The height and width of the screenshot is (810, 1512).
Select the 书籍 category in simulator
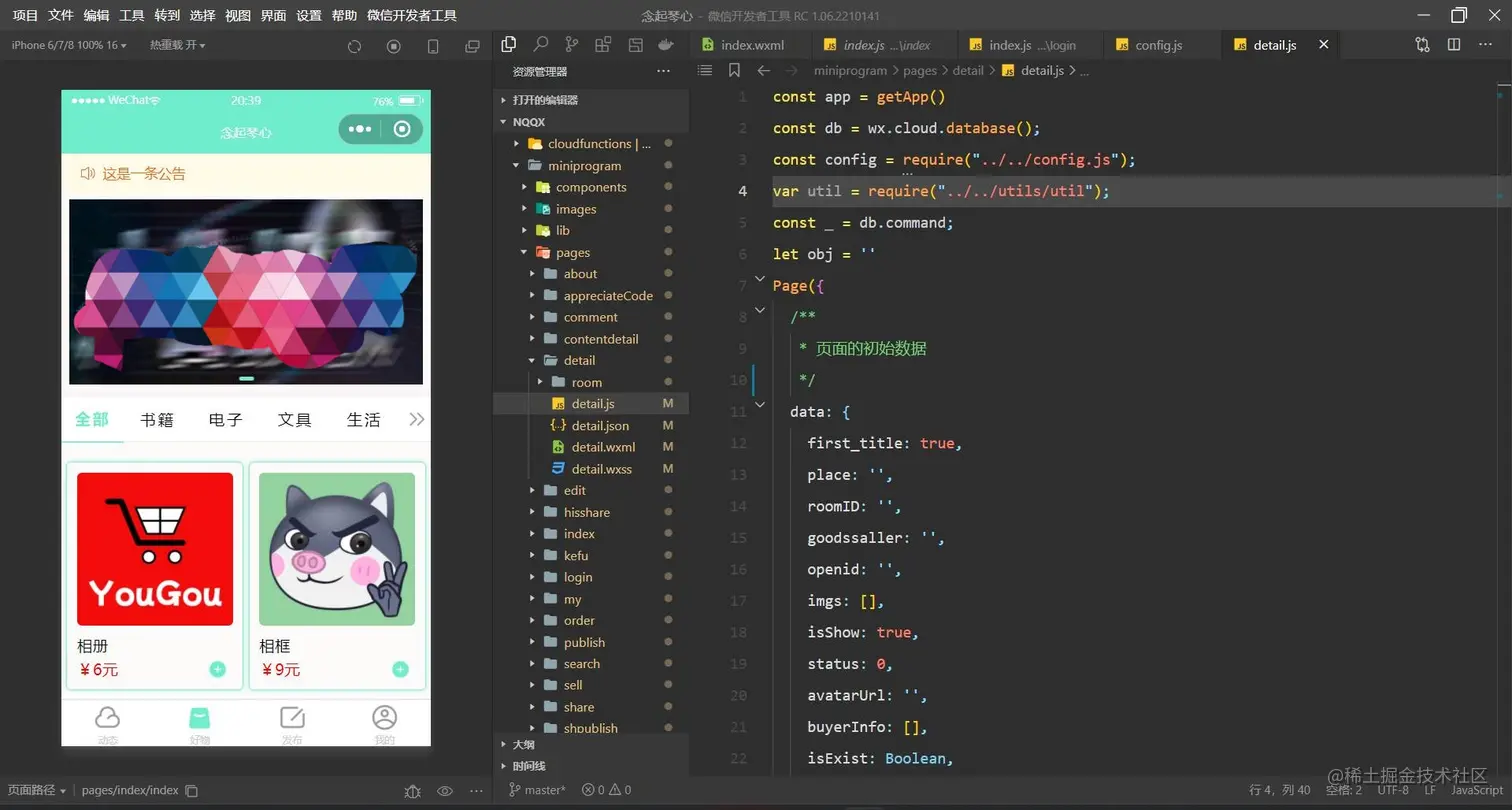click(157, 420)
